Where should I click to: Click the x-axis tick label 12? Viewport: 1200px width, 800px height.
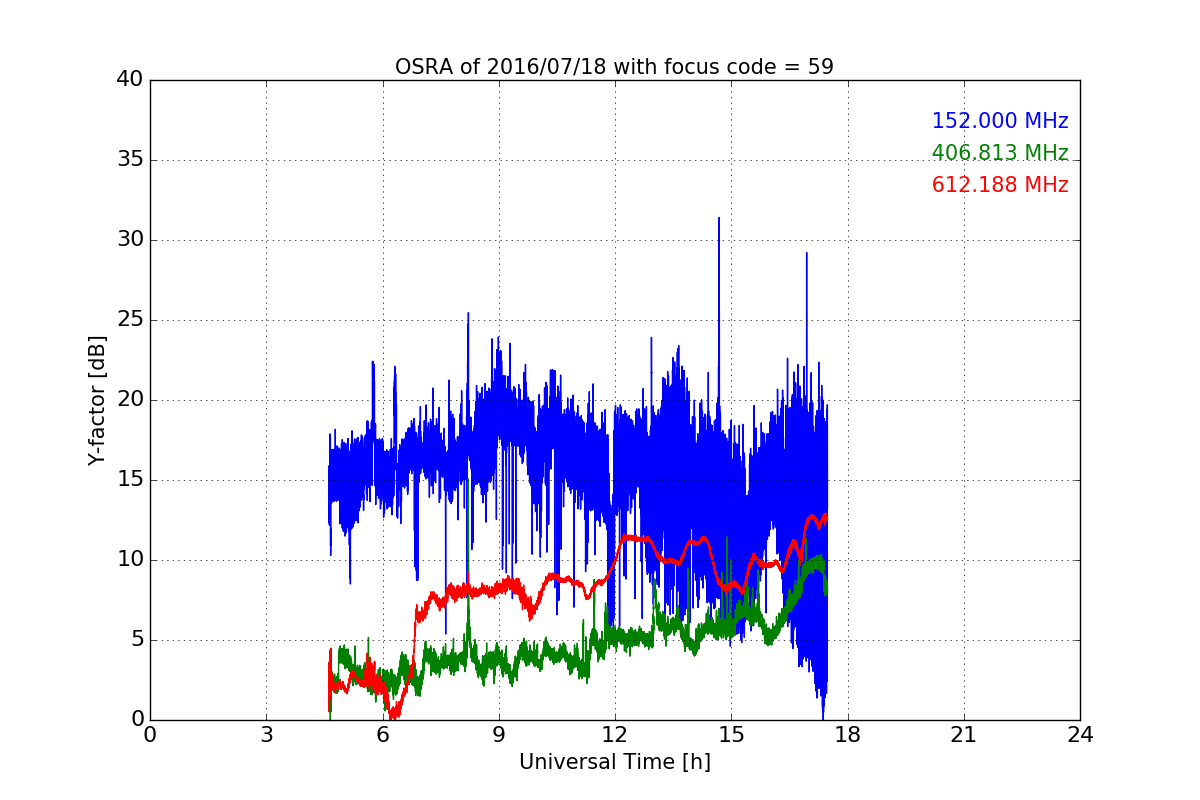pos(615,735)
